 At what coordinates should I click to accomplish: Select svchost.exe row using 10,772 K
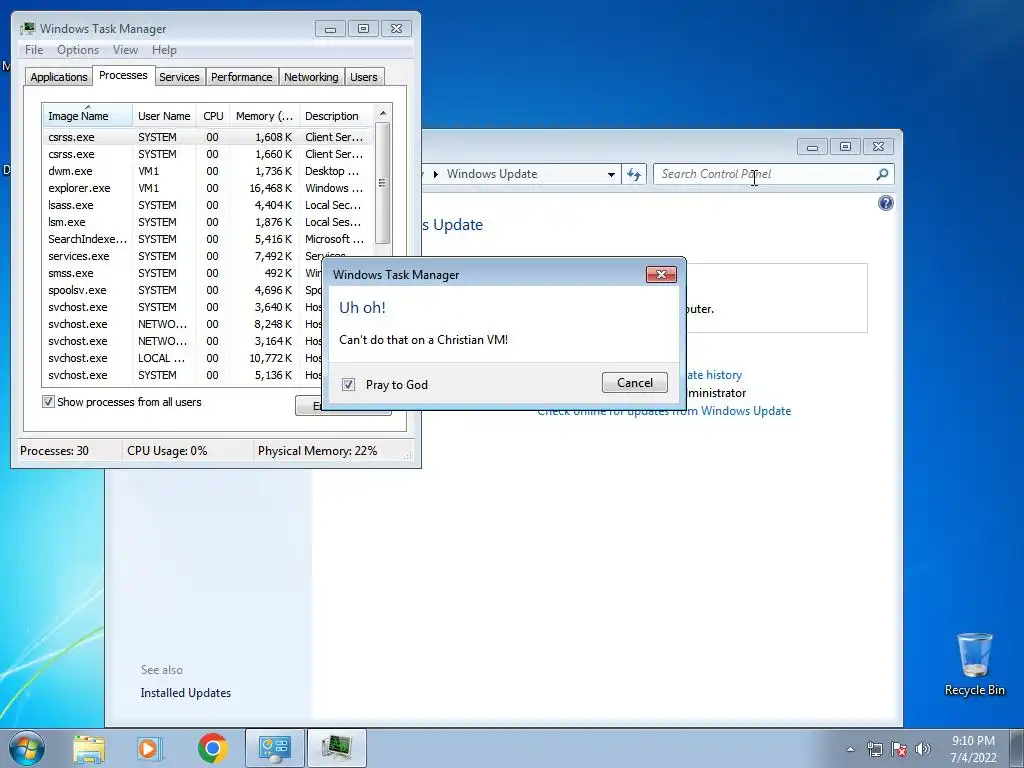pos(183,358)
